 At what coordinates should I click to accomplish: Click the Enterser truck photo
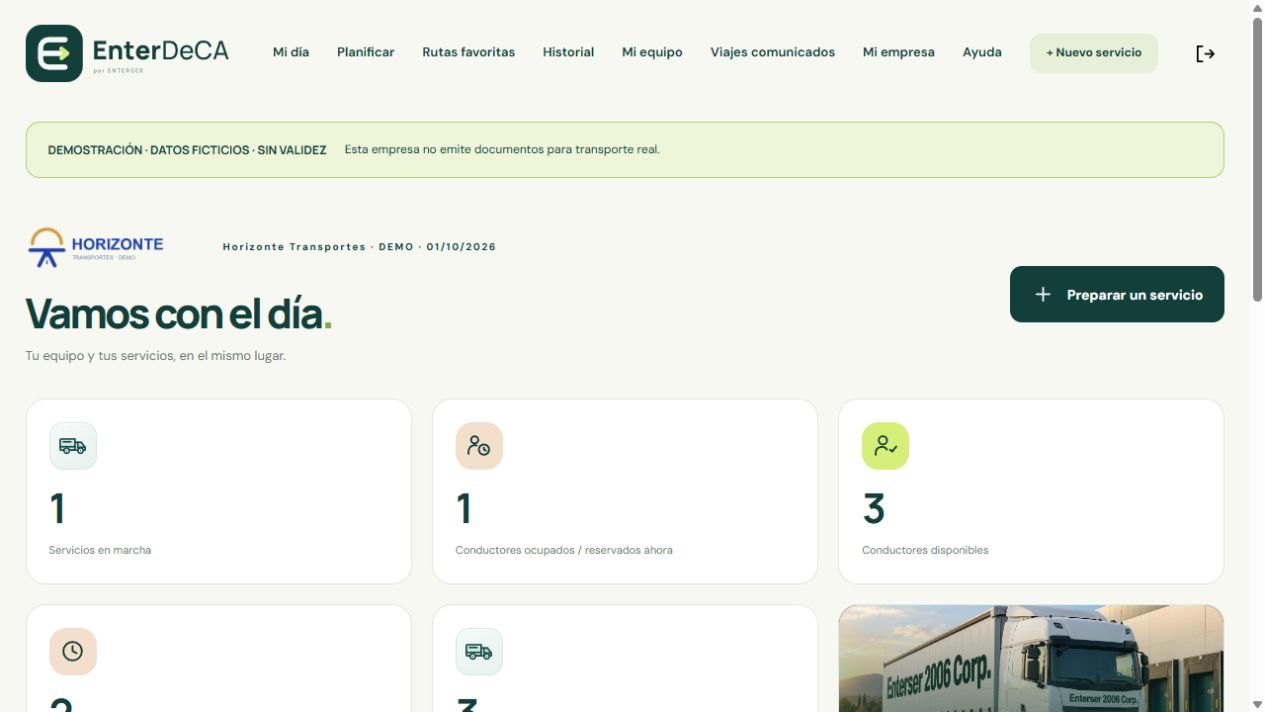click(x=1031, y=658)
